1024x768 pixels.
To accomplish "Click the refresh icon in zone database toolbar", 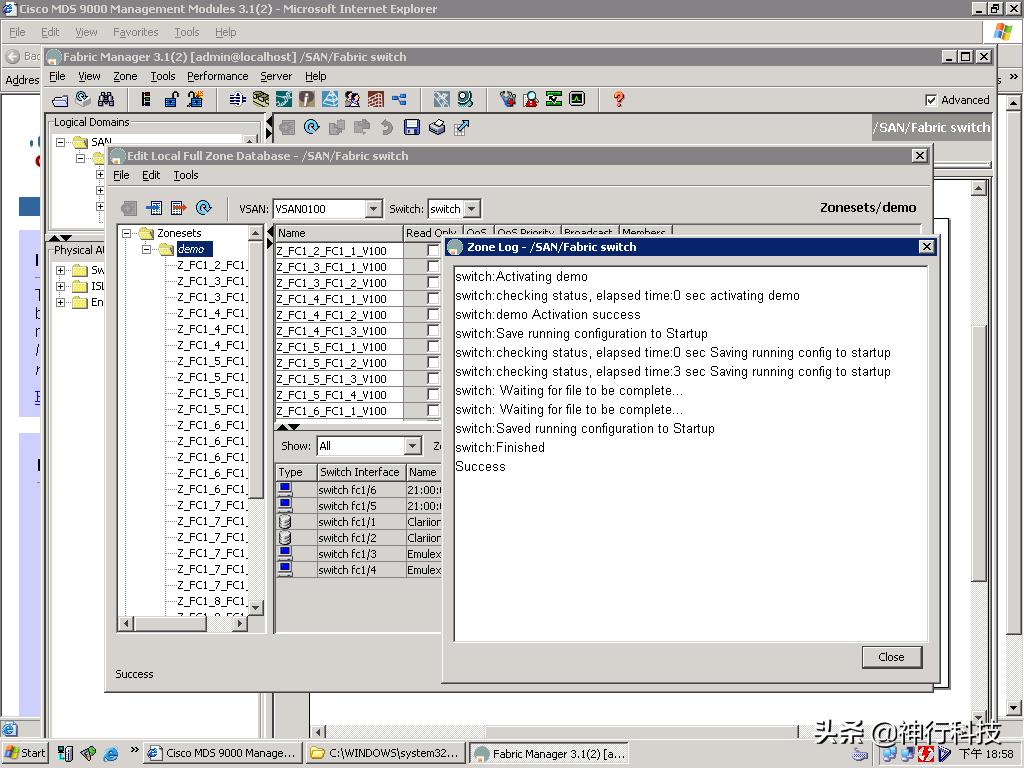I will pyautogui.click(x=204, y=208).
